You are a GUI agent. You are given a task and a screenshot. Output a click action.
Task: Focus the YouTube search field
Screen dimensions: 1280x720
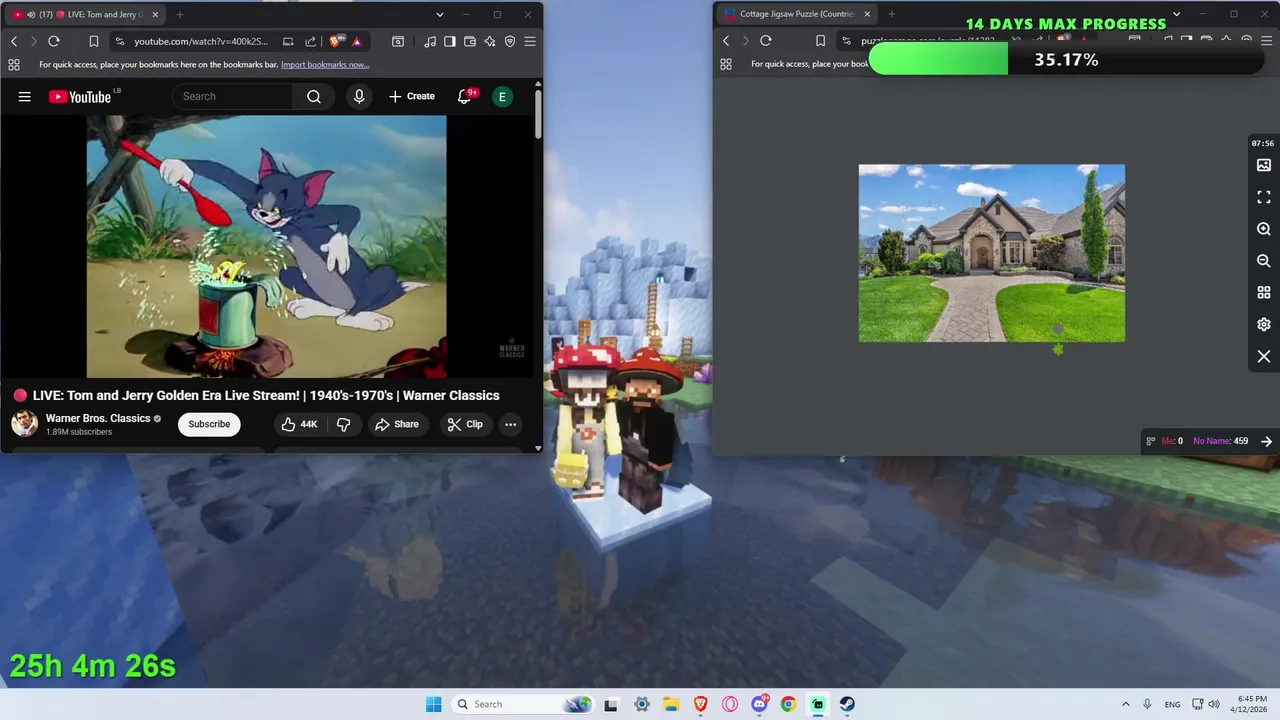pos(232,96)
